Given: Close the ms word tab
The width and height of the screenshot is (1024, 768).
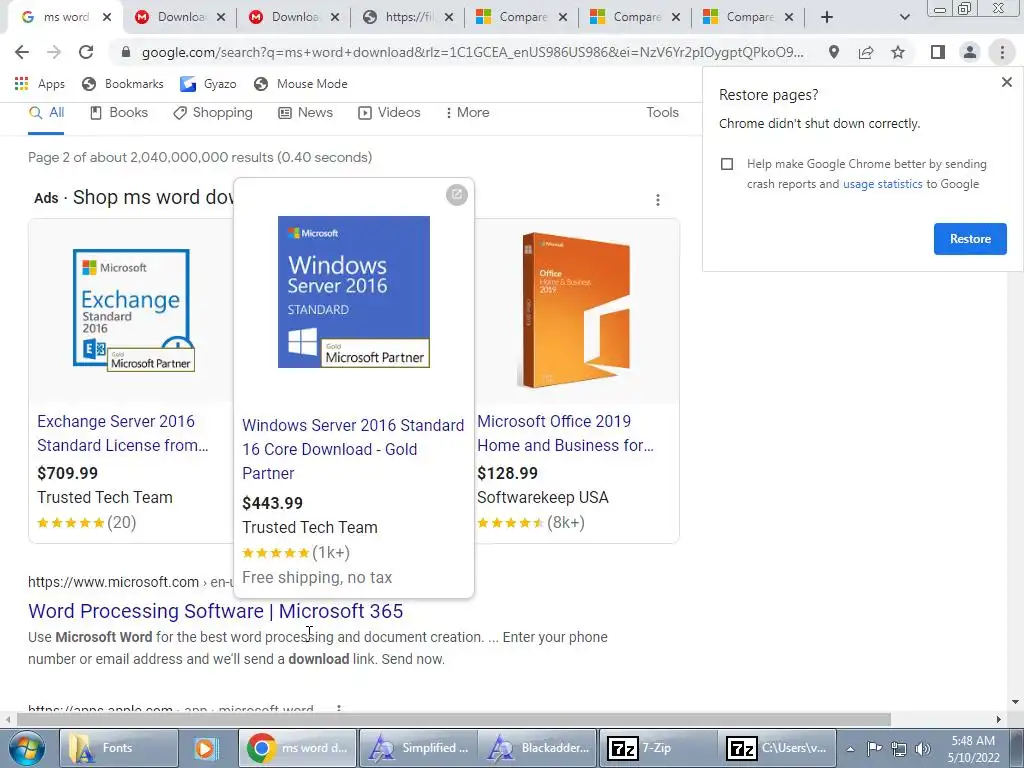Looking at the screenshot, I should [107, 18].
